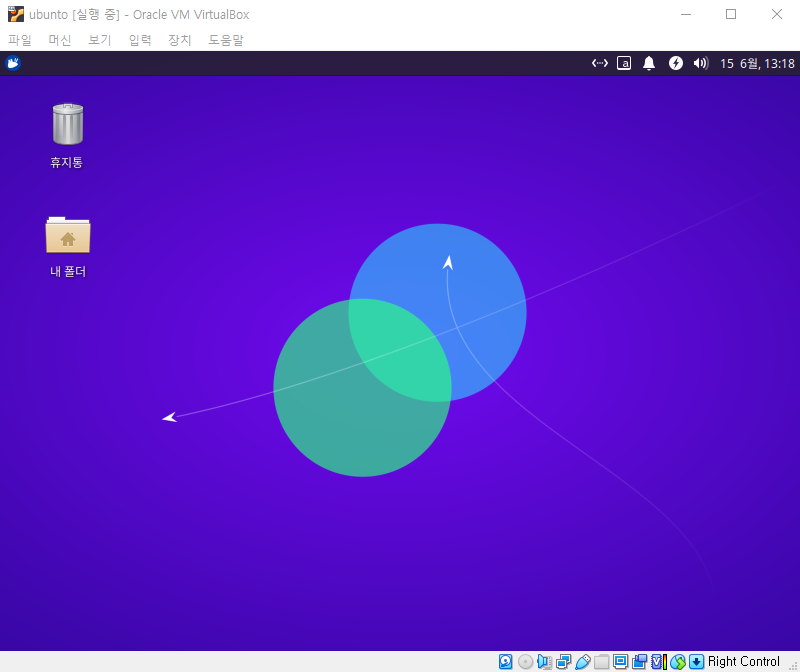Click the USB devices indicator

point(582,662)
